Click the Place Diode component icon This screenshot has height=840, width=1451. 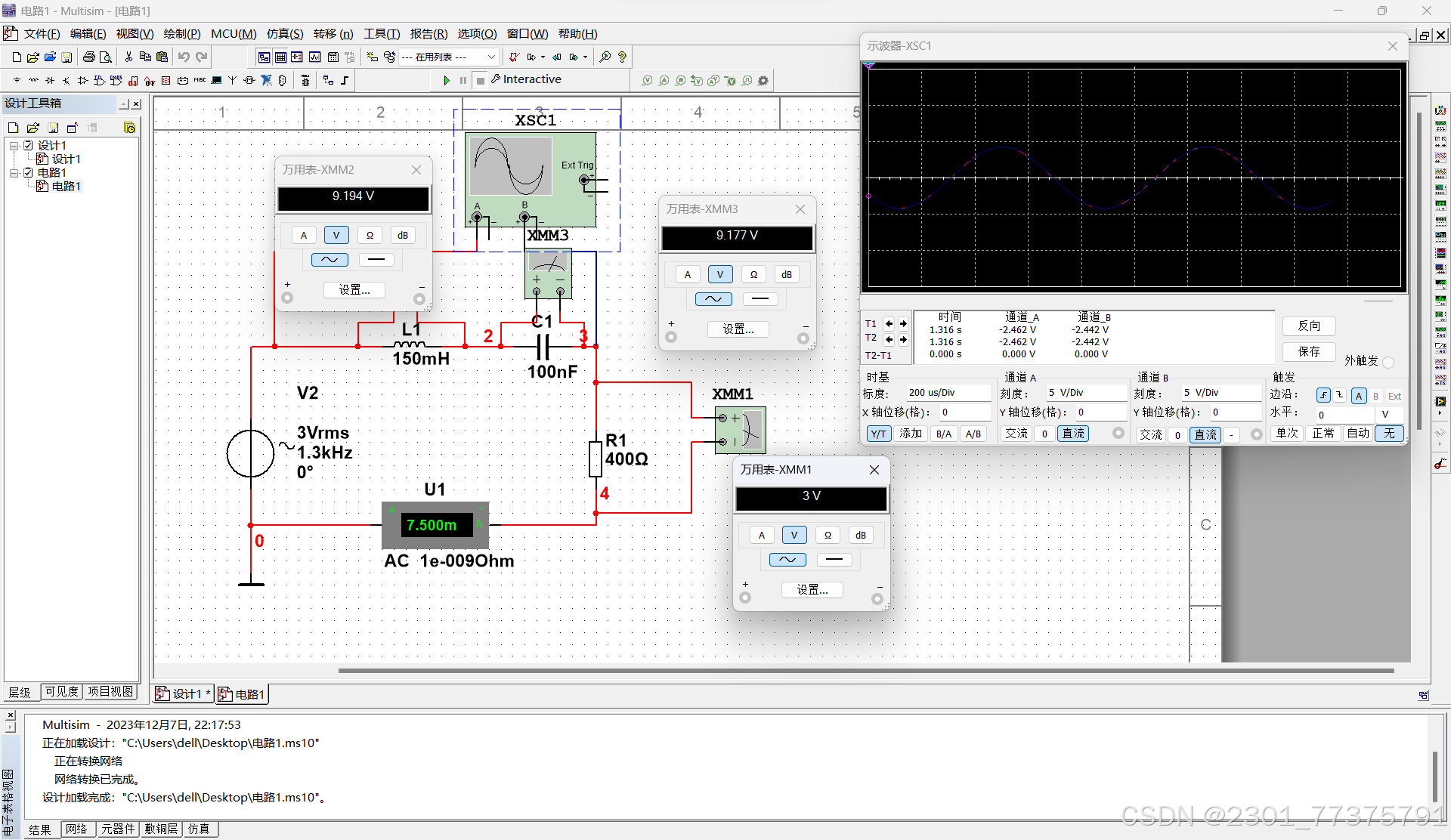click(x=50, y=80)
